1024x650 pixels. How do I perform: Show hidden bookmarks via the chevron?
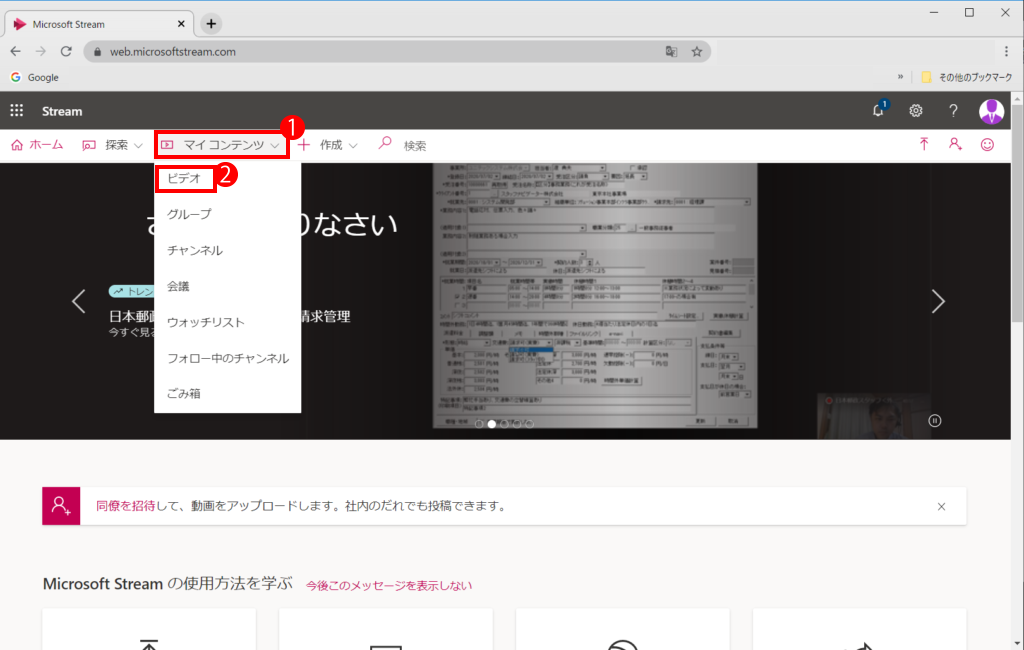coord(901,77)
